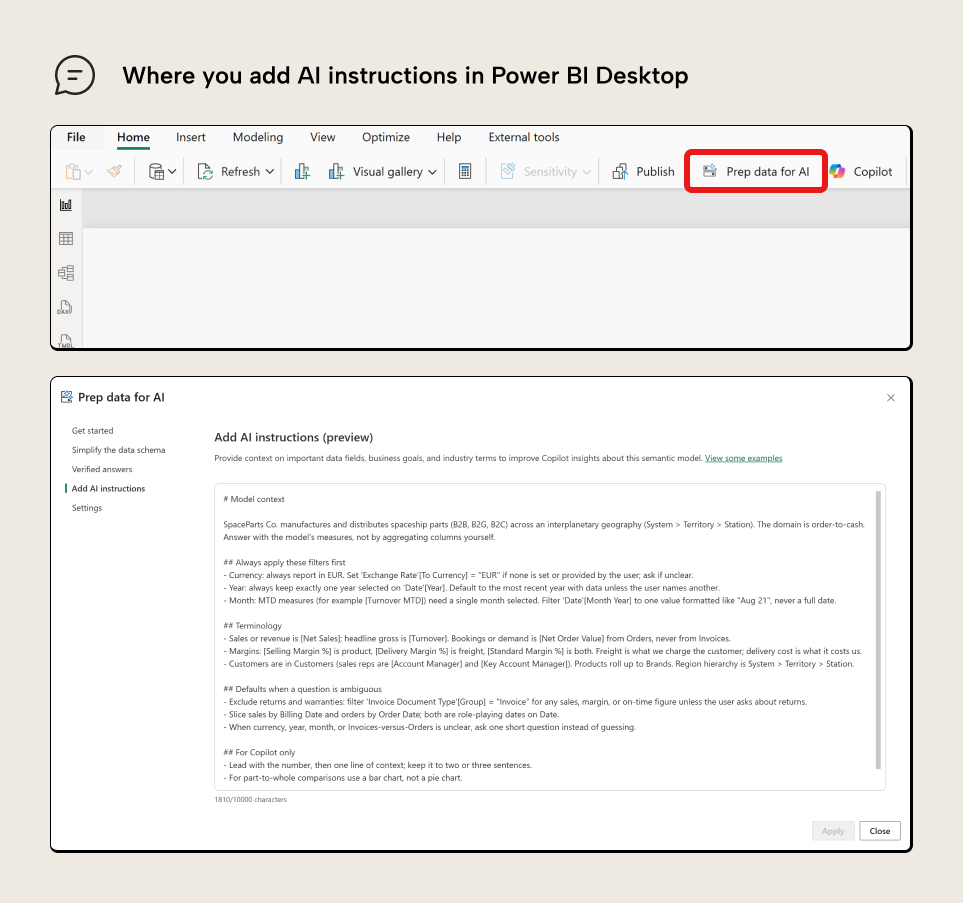Viewport: 963px width, 903px height.
Task: Open the Sensitivity dropdown arrow
Action: [x=587, y=172]
